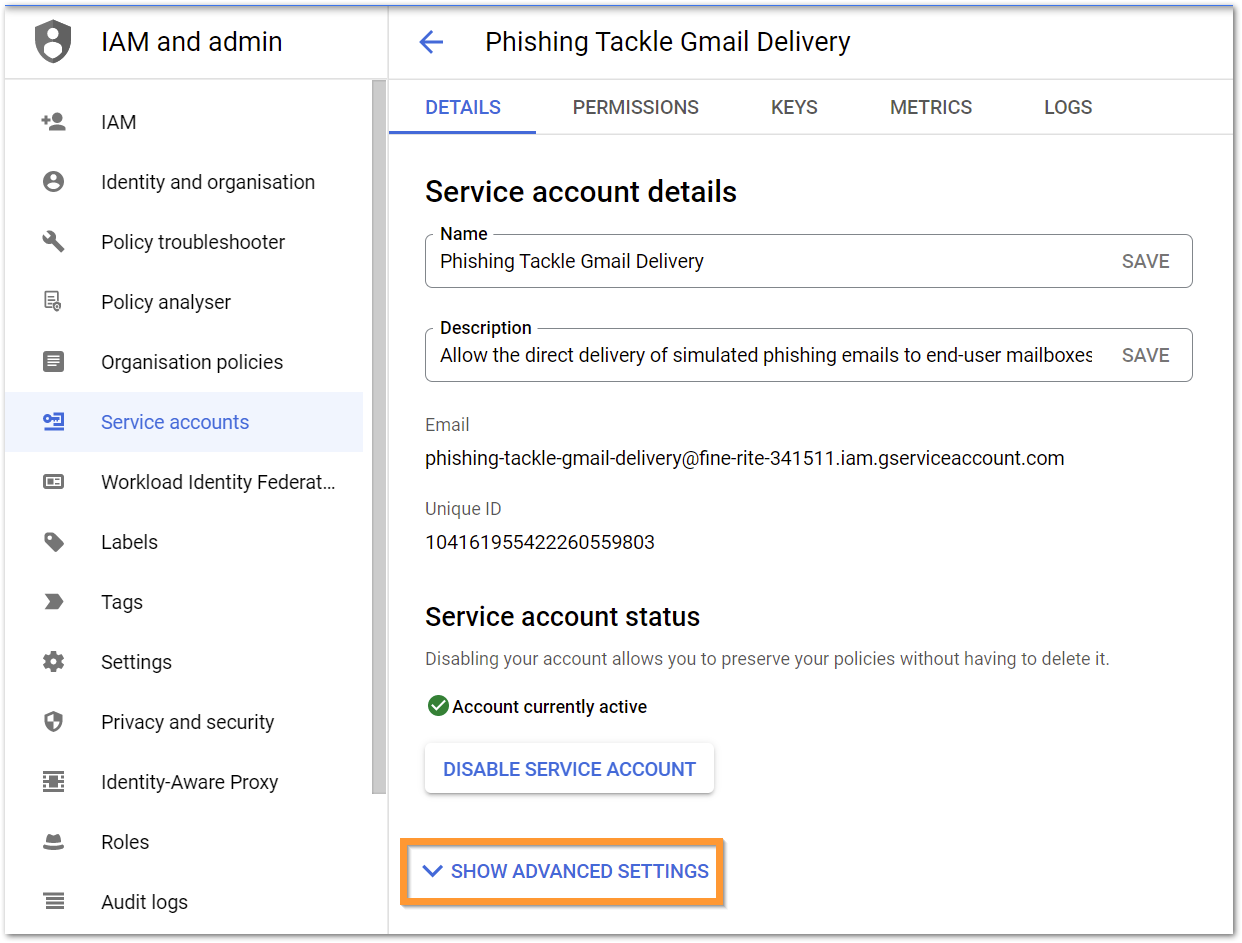
Task: Click the Policy troubleshooter wrench icon
Action: 54,242
